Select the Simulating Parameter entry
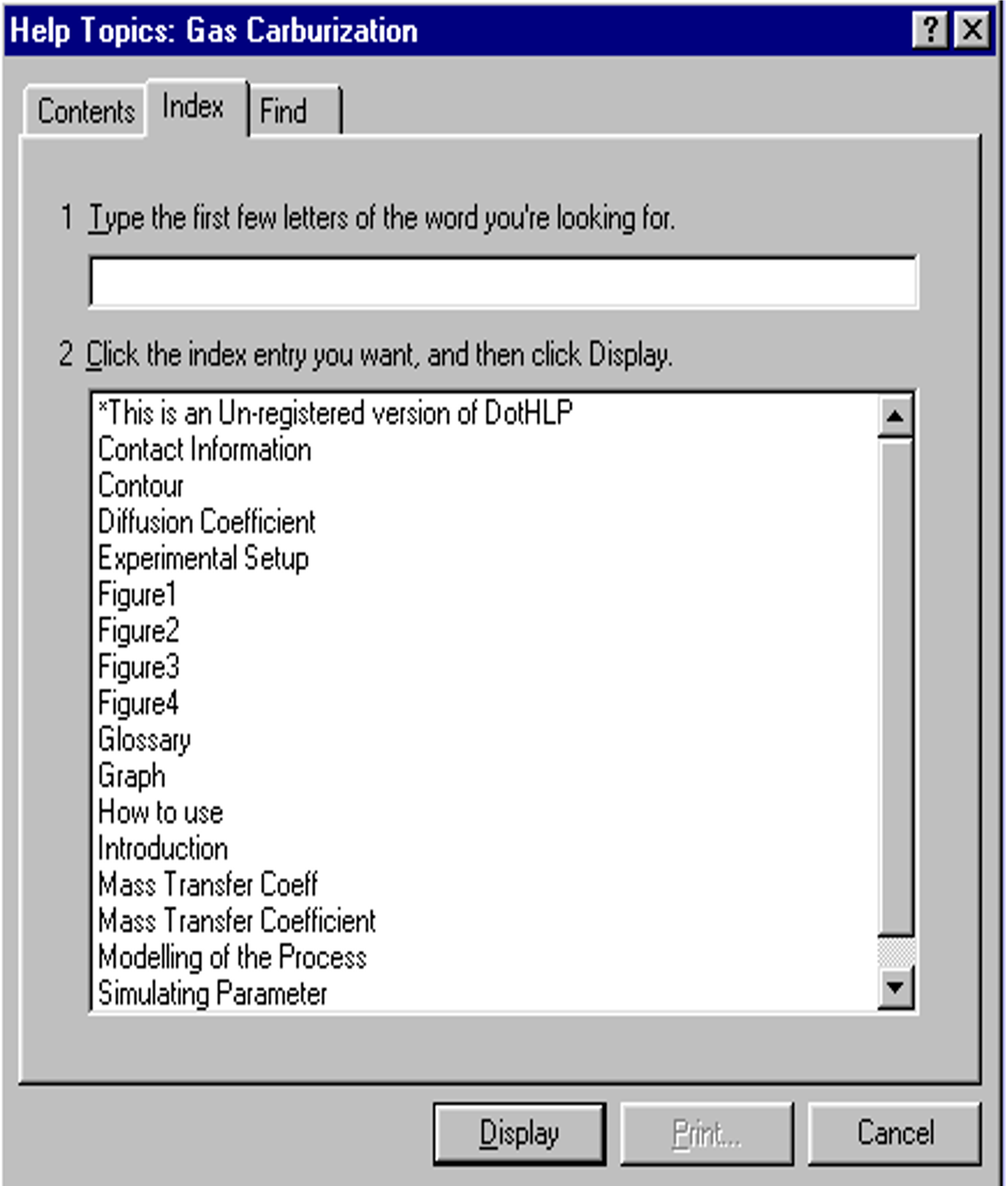The height and width of the screenshot is (1186, 1008). 213,994
